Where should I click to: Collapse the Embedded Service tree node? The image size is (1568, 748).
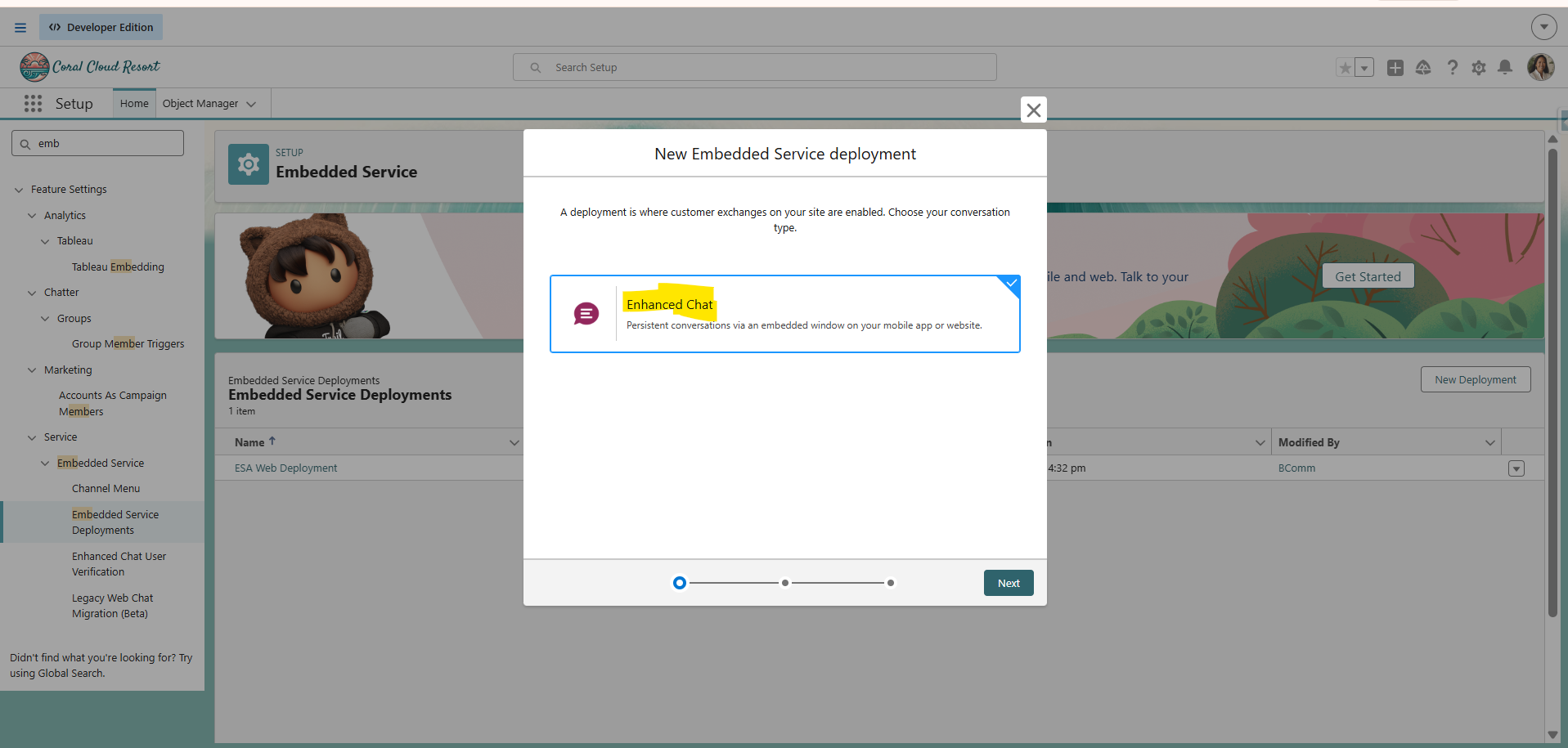45,464
